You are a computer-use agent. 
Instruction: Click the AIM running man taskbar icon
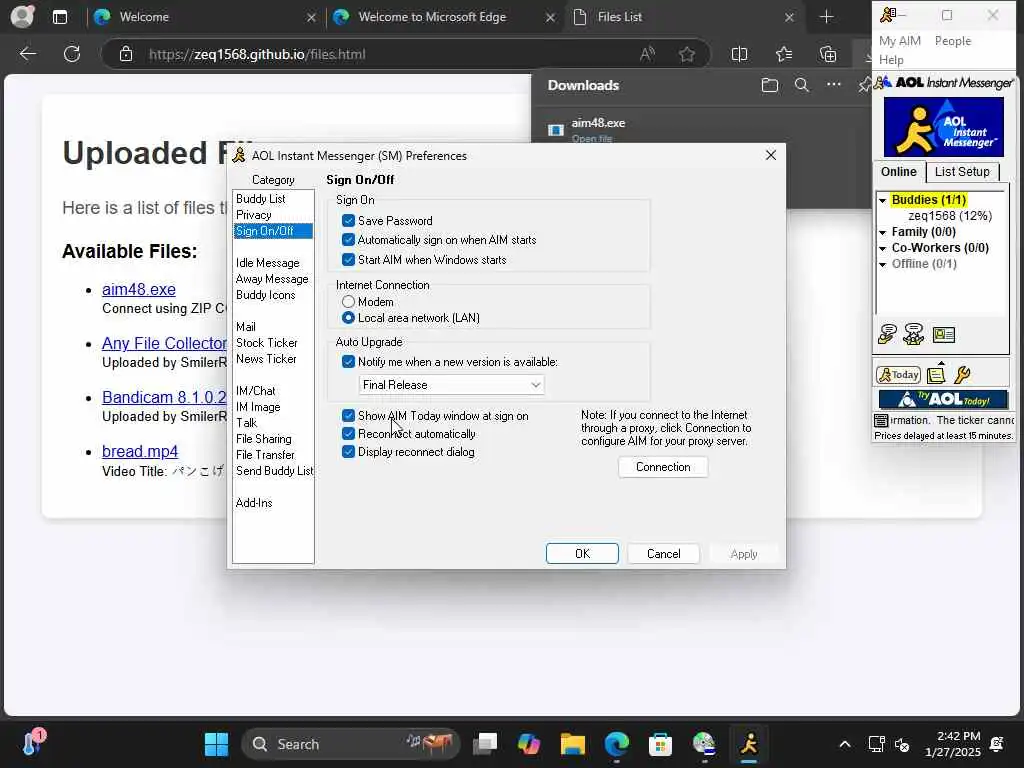coord(748,744)
